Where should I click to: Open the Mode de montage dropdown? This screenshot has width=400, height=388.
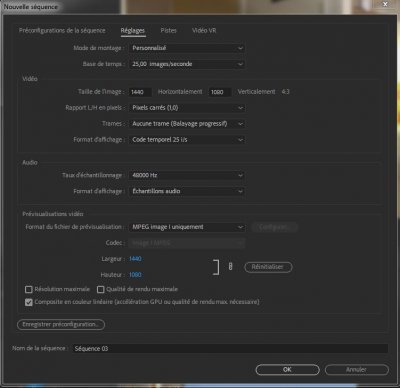pyautogui.click(x=187, y=48)
